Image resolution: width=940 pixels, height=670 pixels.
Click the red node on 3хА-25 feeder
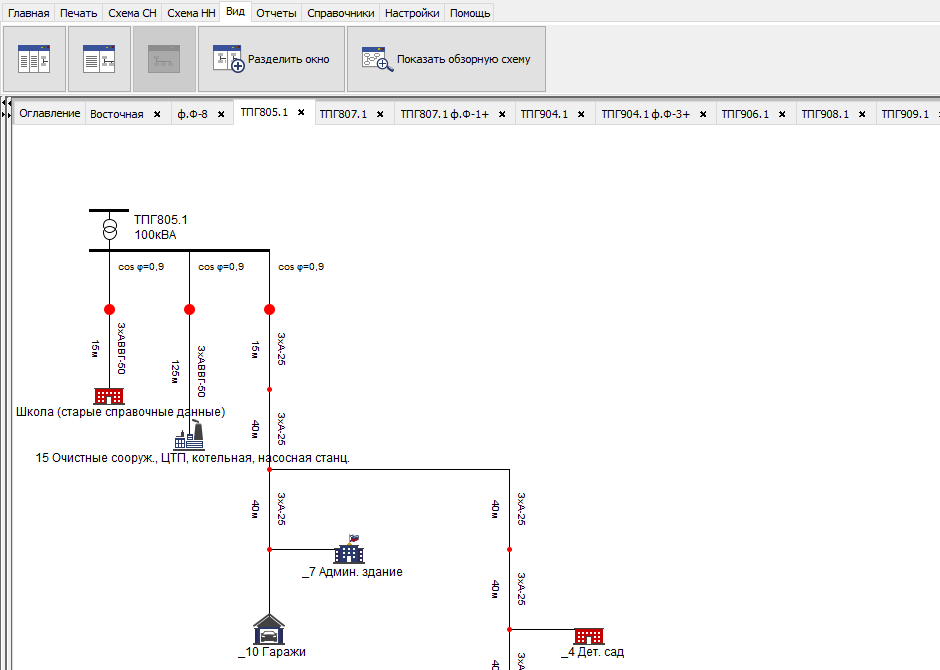pyautogui.click(x=269, y=309)
